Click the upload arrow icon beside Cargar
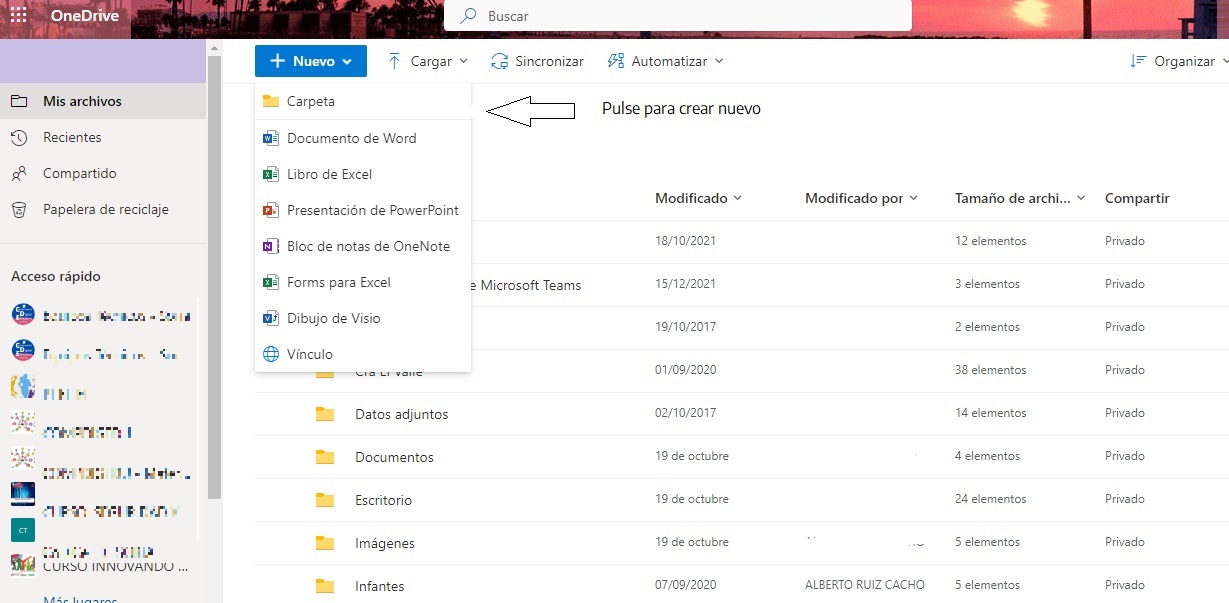Image resolution: width=1229 pixels, height=603 pixels. tap(394, 61)
